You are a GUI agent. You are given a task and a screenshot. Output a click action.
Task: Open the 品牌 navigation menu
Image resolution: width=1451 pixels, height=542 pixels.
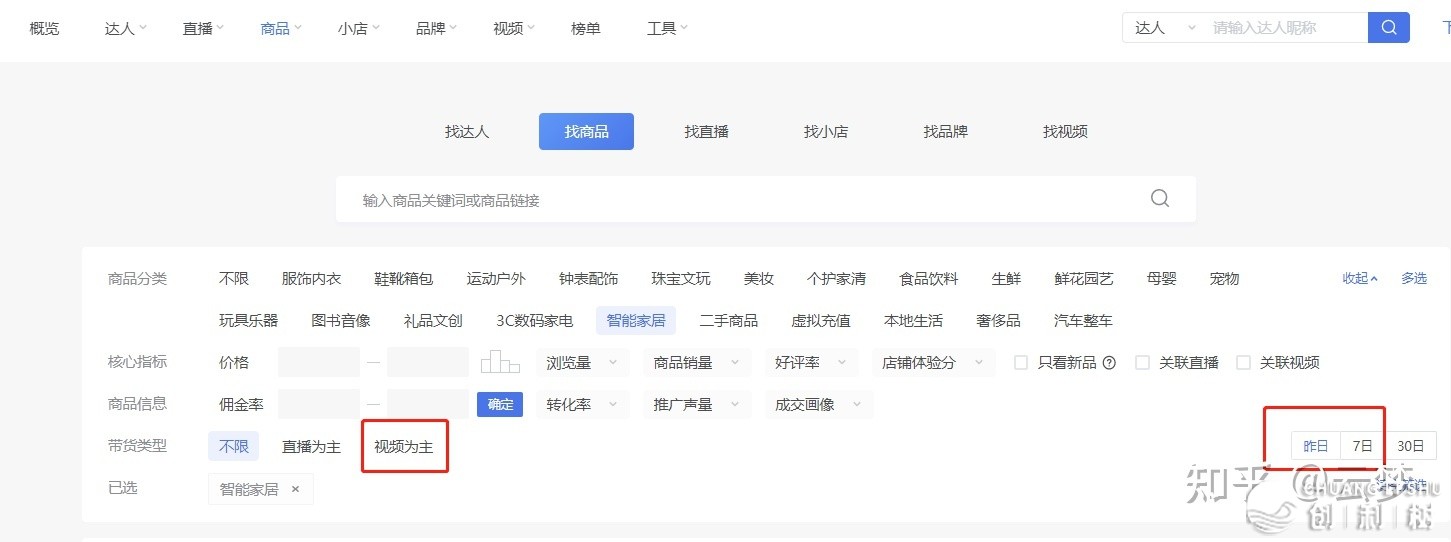[x=437, y=28]
